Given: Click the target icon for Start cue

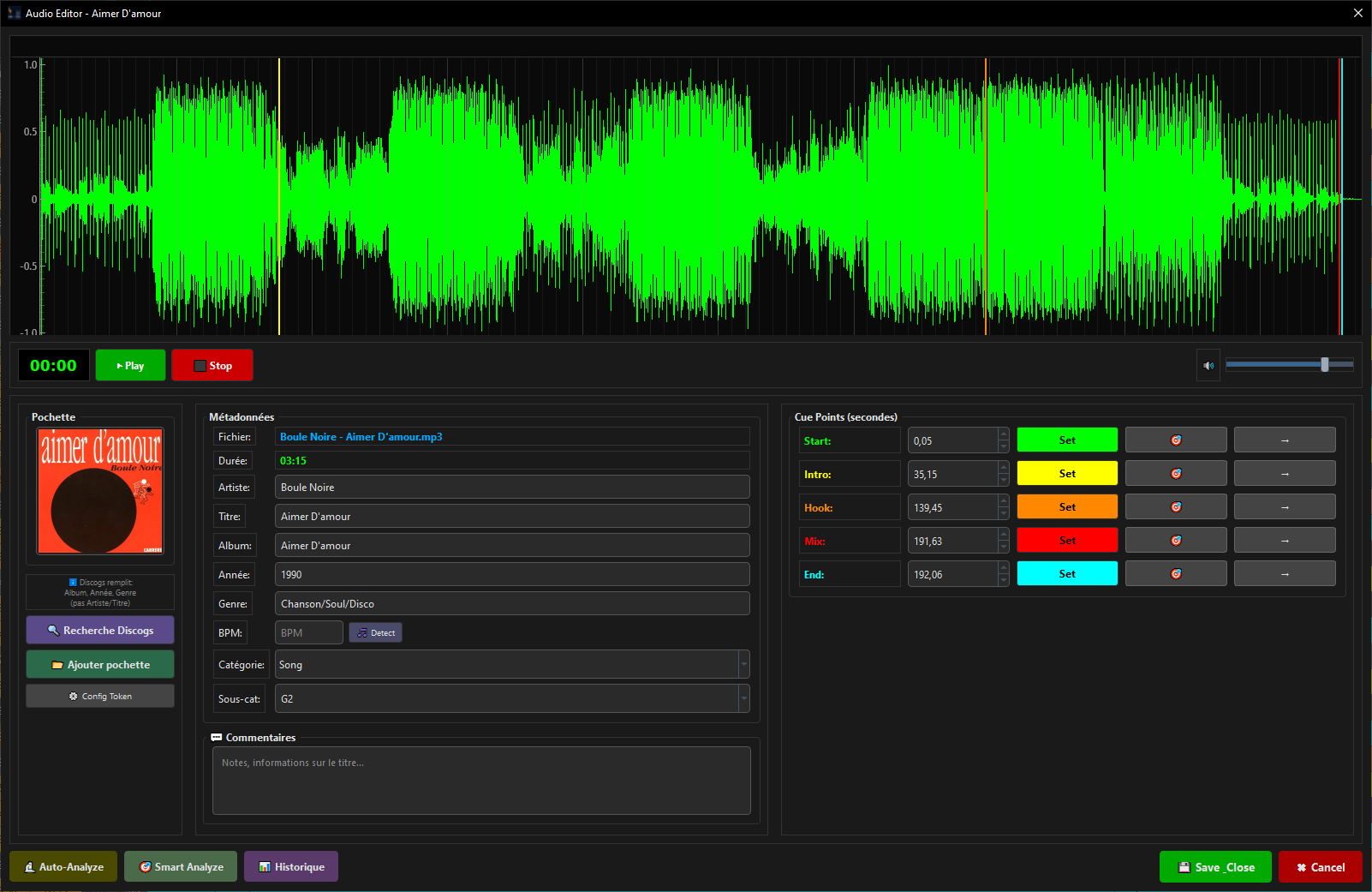Looking at the screenshot, I should click(1175, 440).
